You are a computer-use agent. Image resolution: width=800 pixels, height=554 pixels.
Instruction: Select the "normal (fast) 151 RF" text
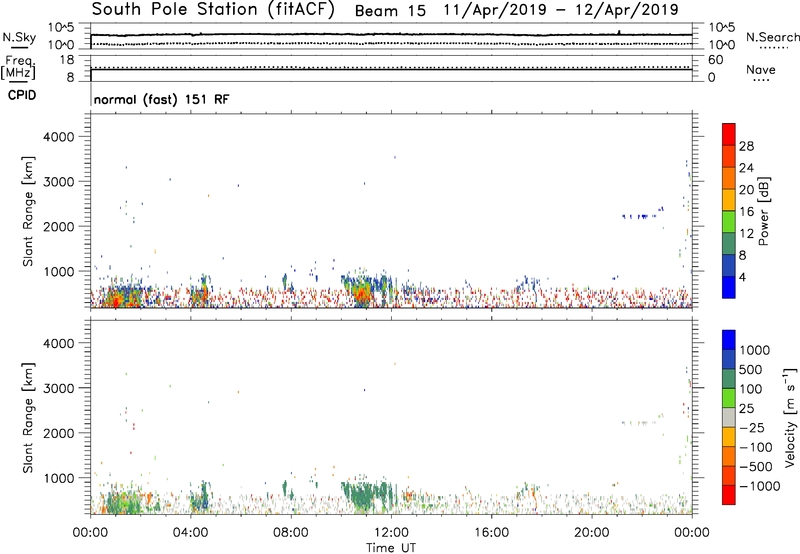[162, 99]
